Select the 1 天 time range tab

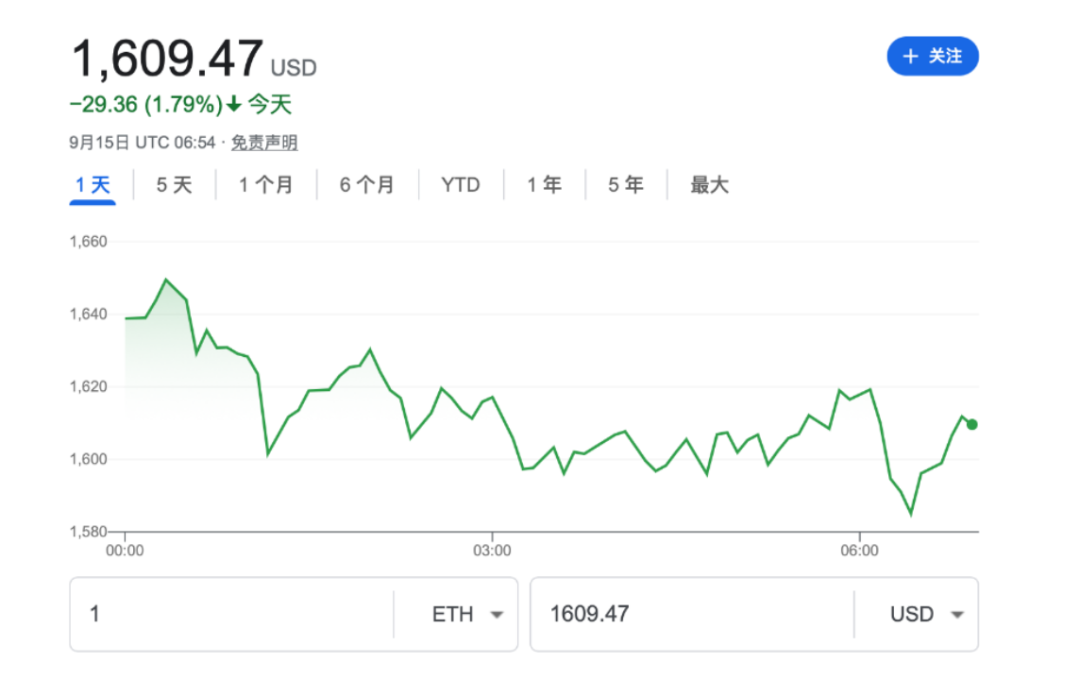tap(92, 185)
